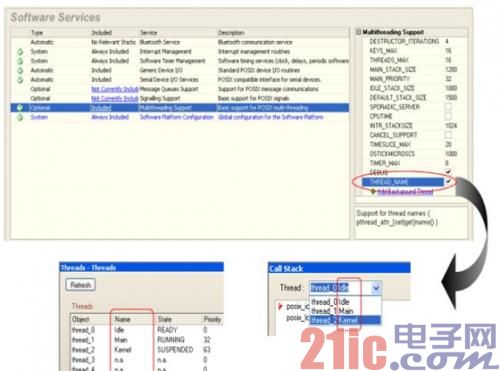500x371 pixels.
Task: Click the green icon beside Interrupt Management
Action: click(20, 52)
